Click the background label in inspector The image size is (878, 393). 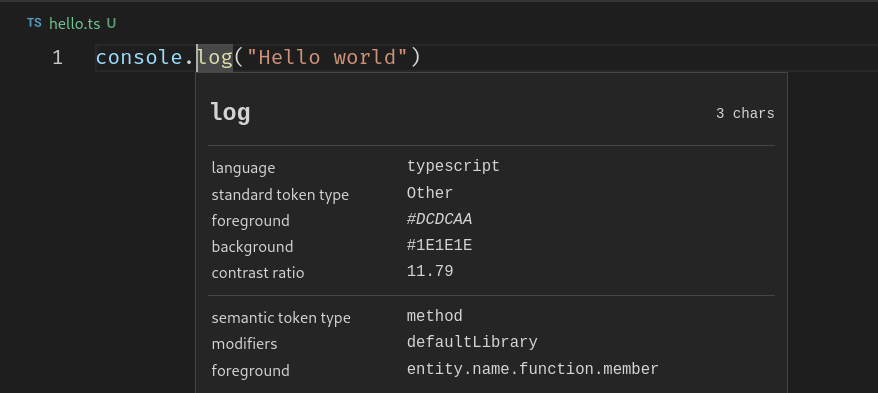[252, 247]
